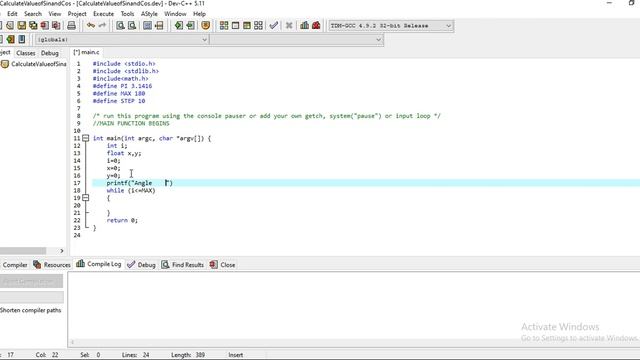The height and width of the screenshot is (360, 640).
Task: Open the AStyle menu
Action: pos(149,14)
